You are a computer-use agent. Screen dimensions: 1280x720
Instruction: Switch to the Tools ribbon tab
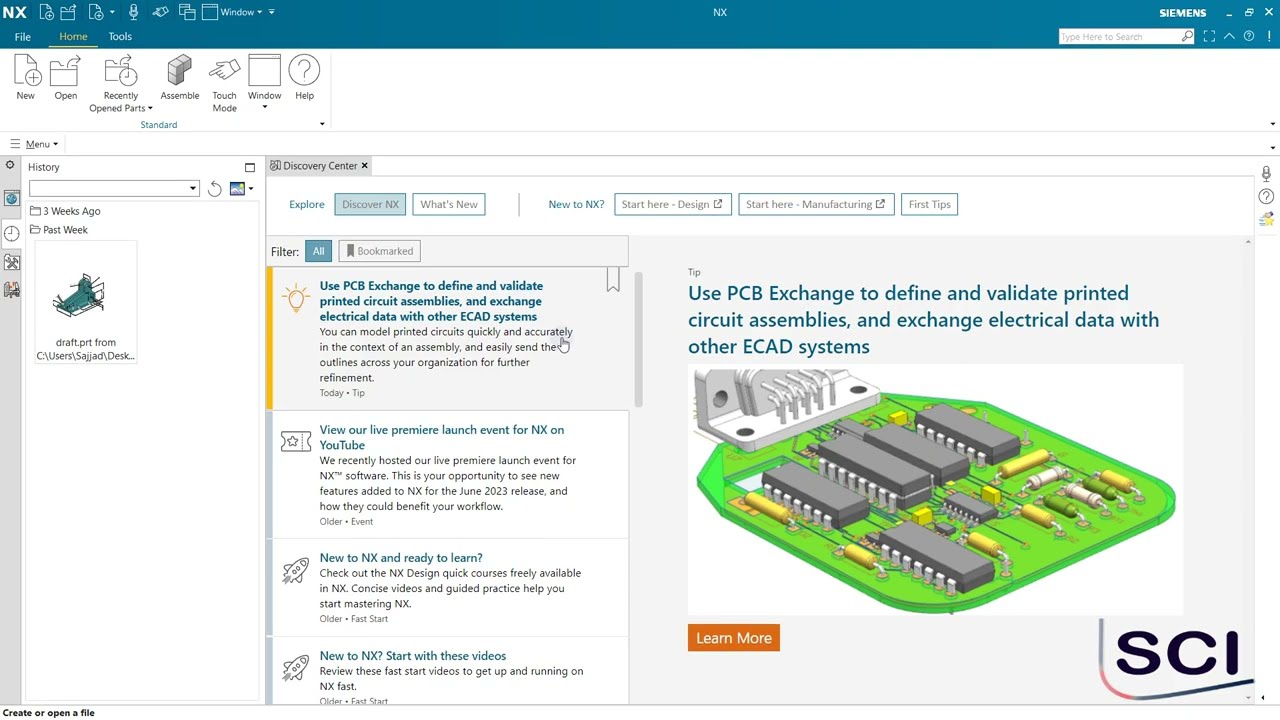120,37
